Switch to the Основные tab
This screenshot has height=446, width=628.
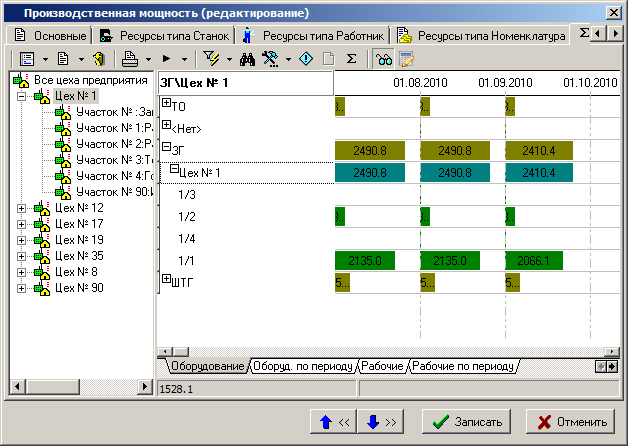[x=50, y=36]
